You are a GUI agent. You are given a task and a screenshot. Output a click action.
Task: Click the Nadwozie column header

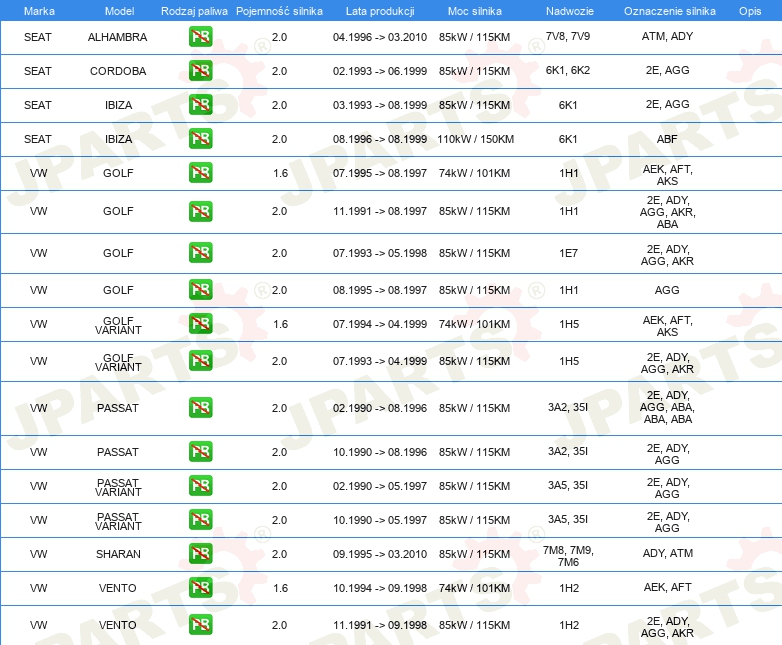(570, 11)
